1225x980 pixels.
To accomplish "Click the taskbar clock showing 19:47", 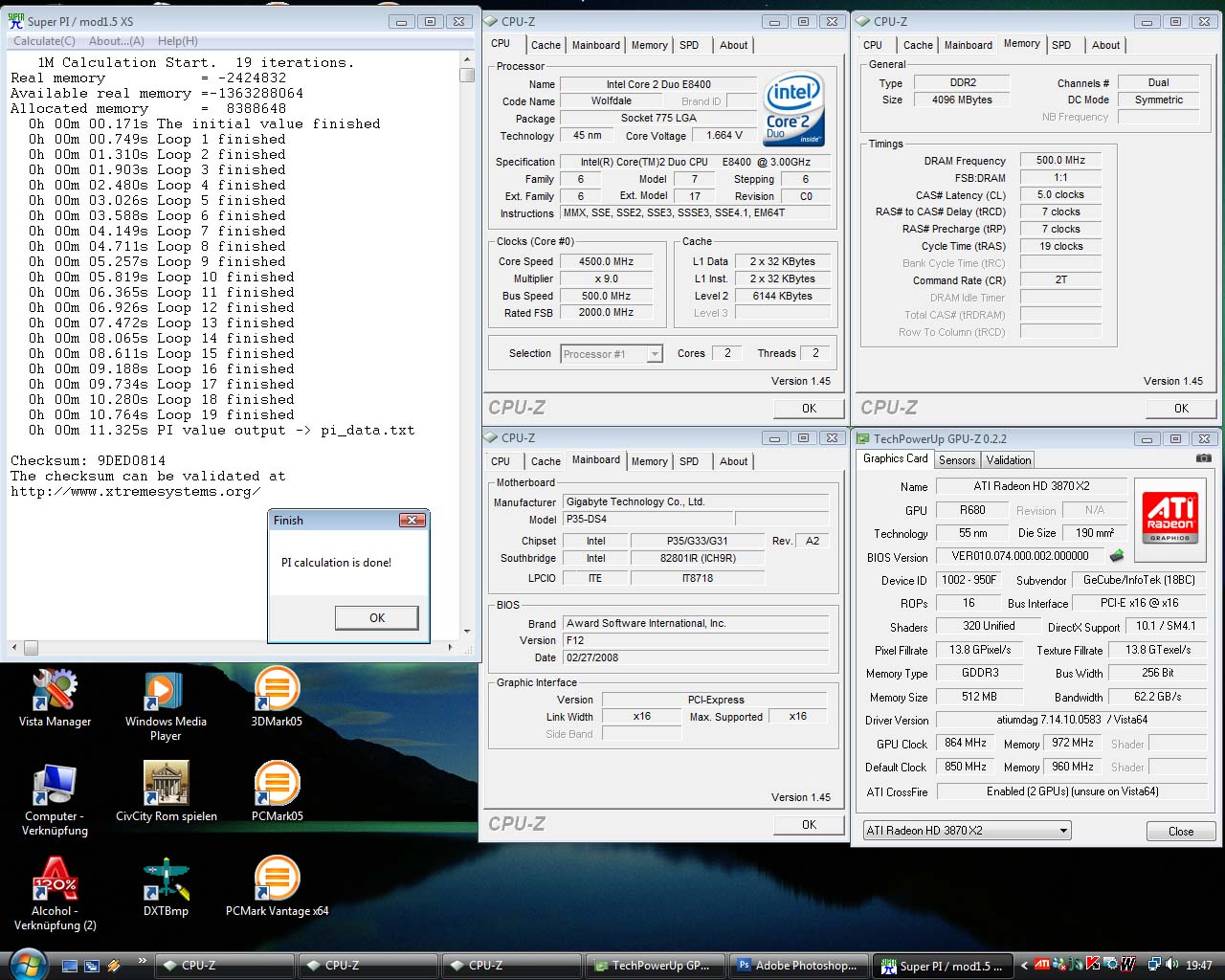I will [x=1198, y=965].
